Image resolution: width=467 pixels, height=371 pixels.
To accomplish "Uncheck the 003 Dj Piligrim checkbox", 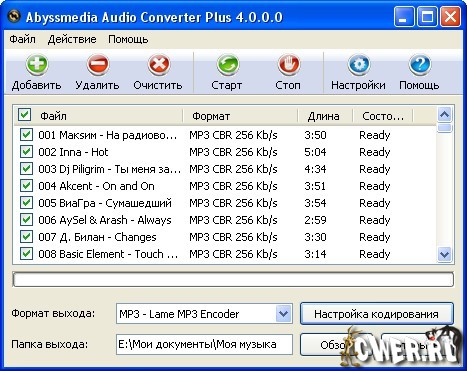I will click(x=26, y=169).
